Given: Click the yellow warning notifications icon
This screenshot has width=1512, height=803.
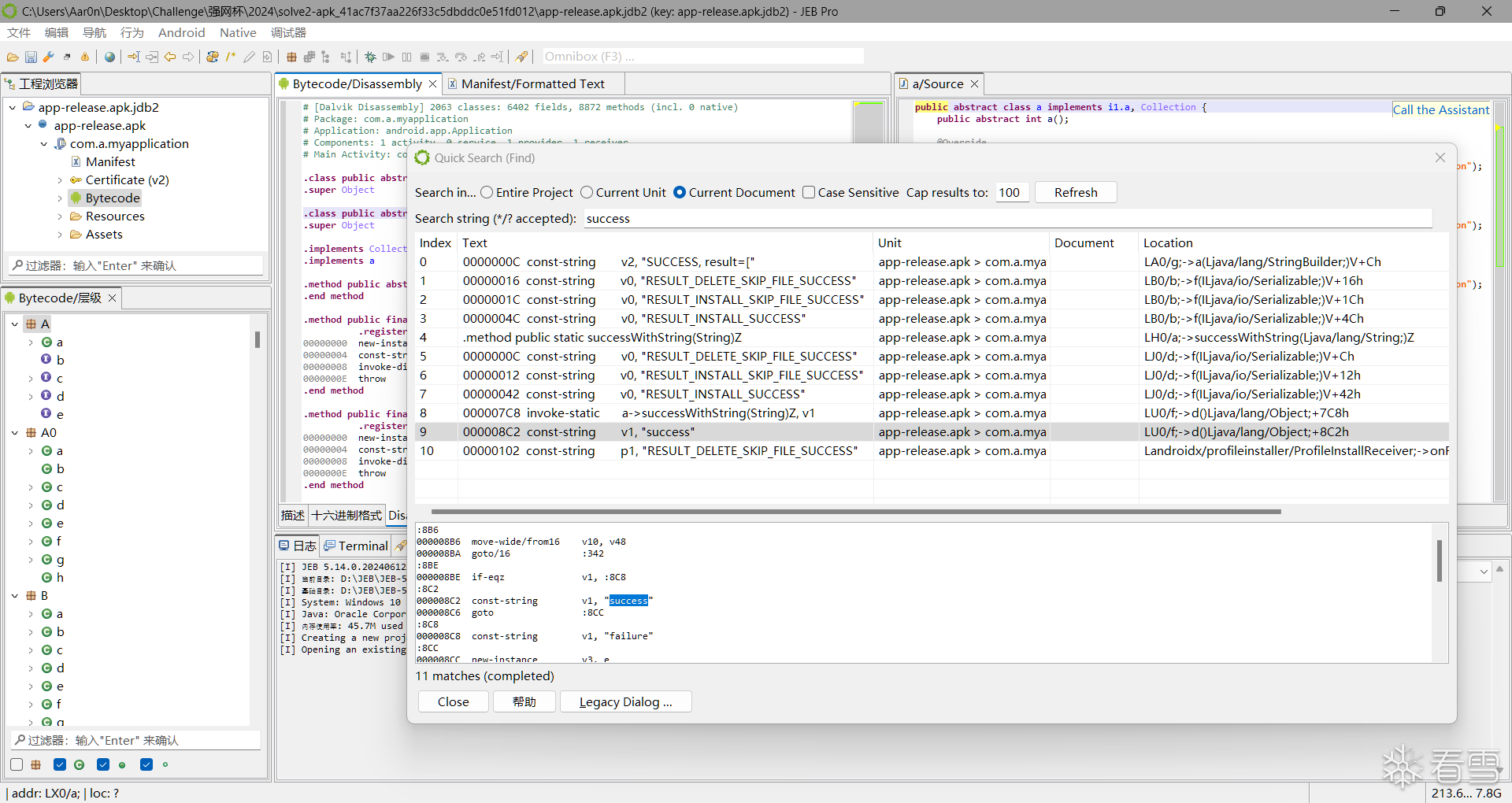Looking at the screenshot, I should pos(85,57).
